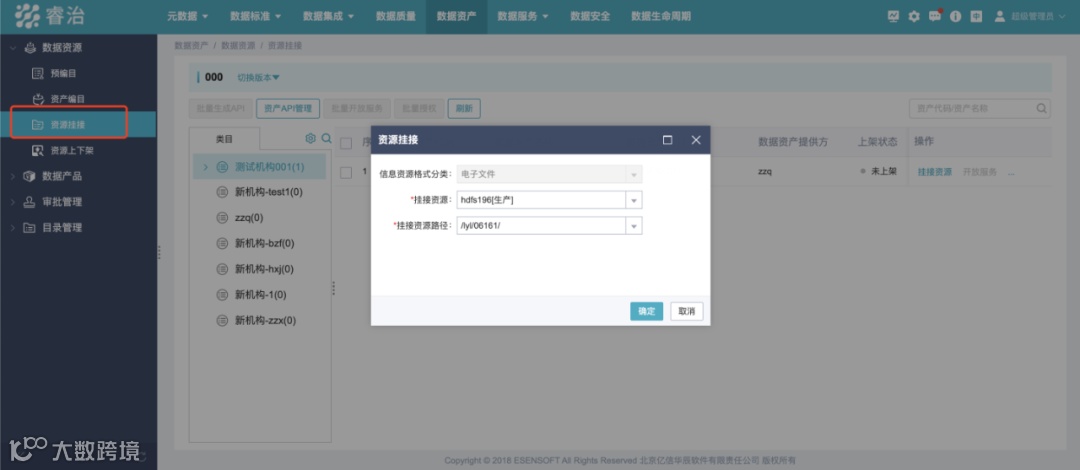Click the node icon beside zzq(0)
Viewport: 1080px width, 470px height.
(222, 218)
